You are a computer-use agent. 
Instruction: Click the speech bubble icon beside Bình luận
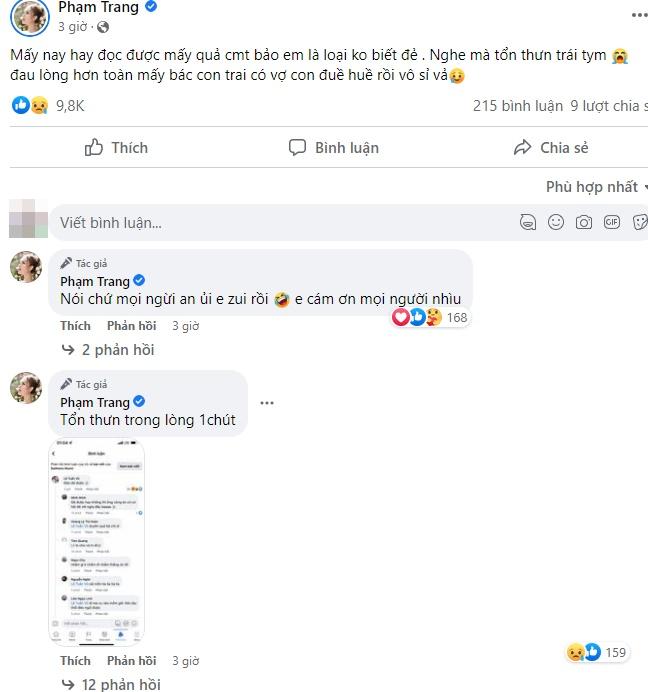pos(297,148)
